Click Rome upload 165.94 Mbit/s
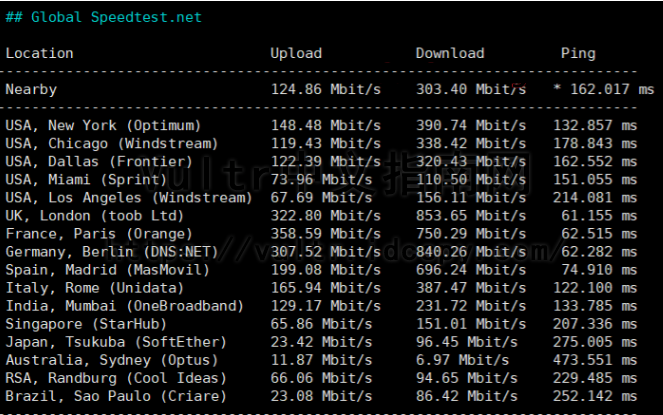 [326, 288]
